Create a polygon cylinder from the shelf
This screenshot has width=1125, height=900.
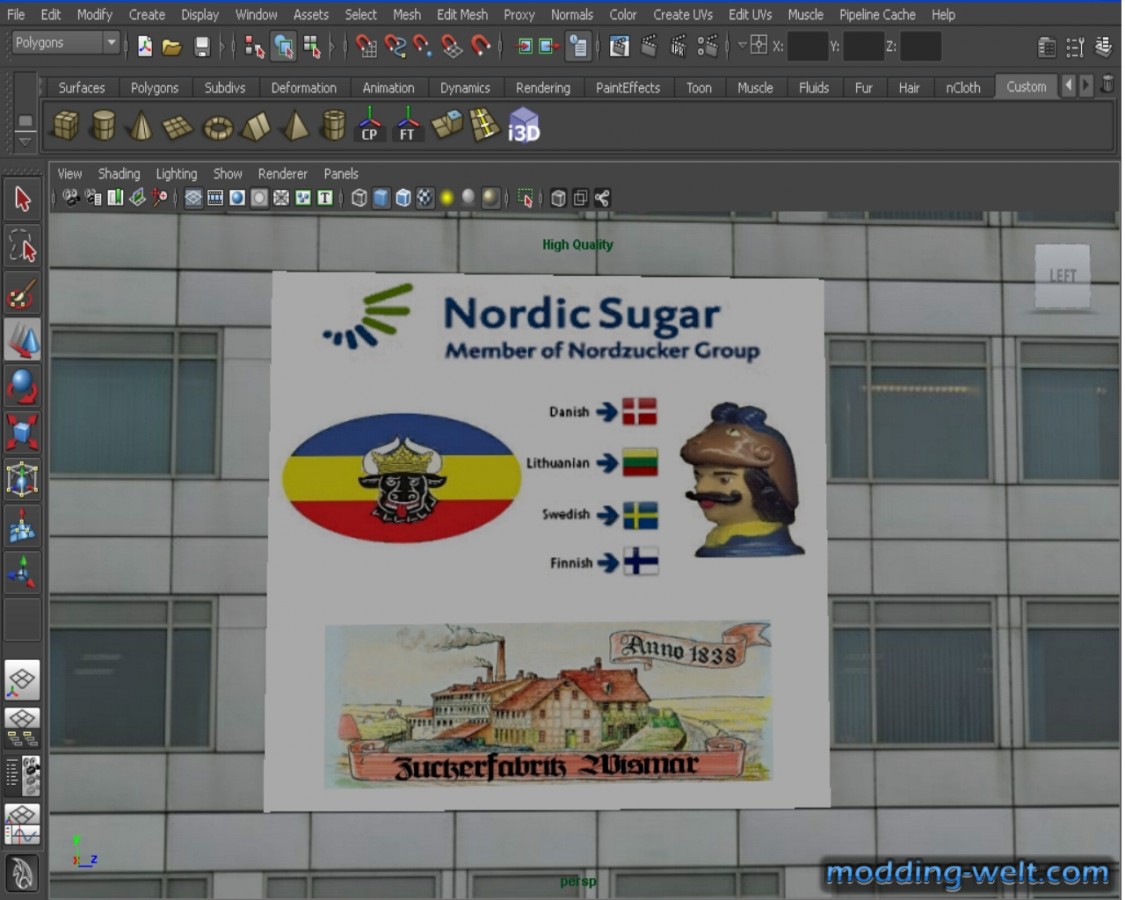tap(103, 126)
